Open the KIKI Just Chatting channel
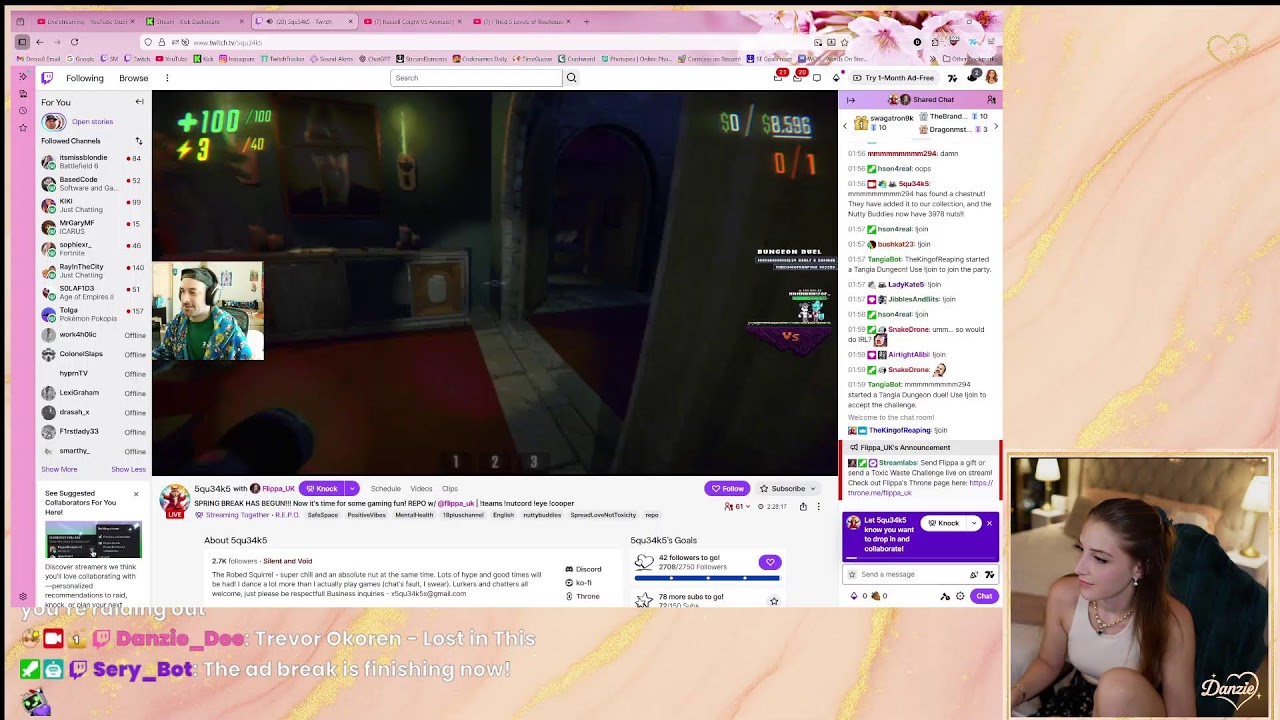 click(93, 205)
